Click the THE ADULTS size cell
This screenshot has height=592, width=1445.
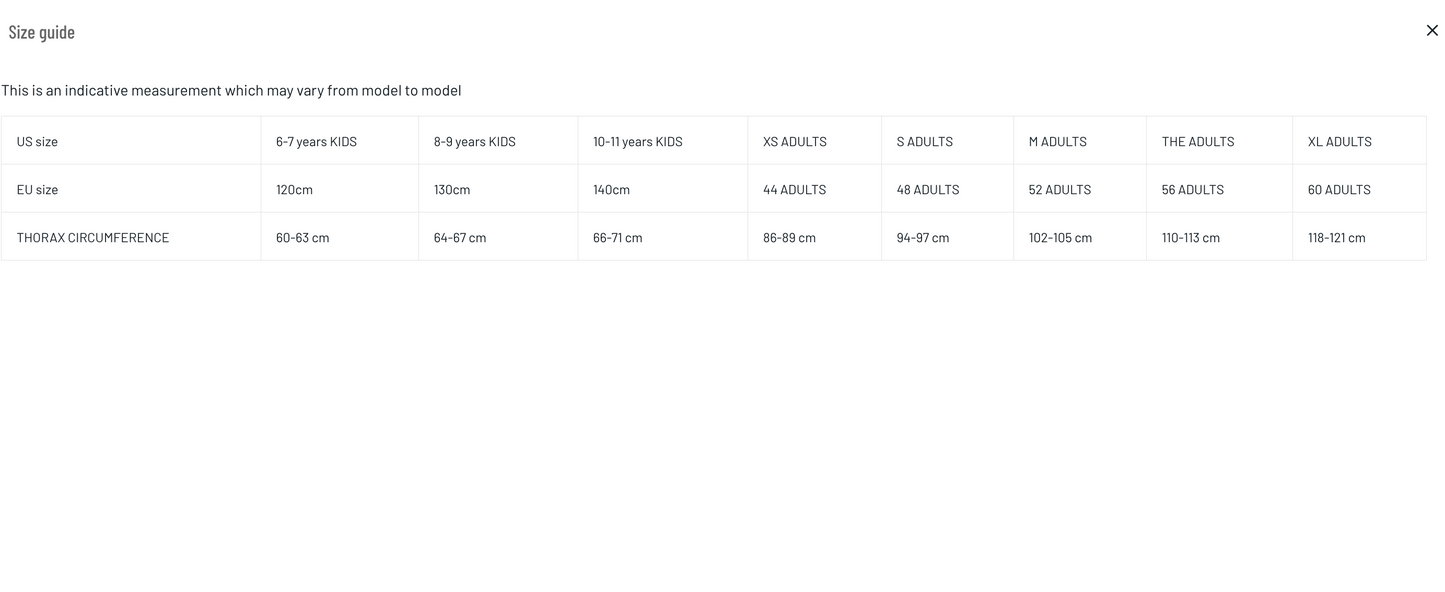click(1197, 142)
